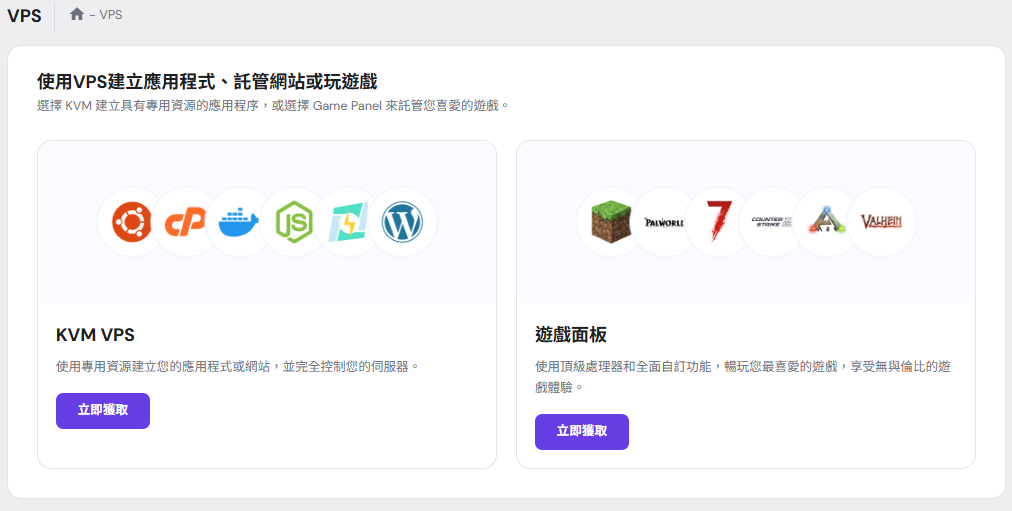Viewport: 1012px width, 511px height.
Task: Click the cPanel logo icon
Action: [x=185, y=222]
